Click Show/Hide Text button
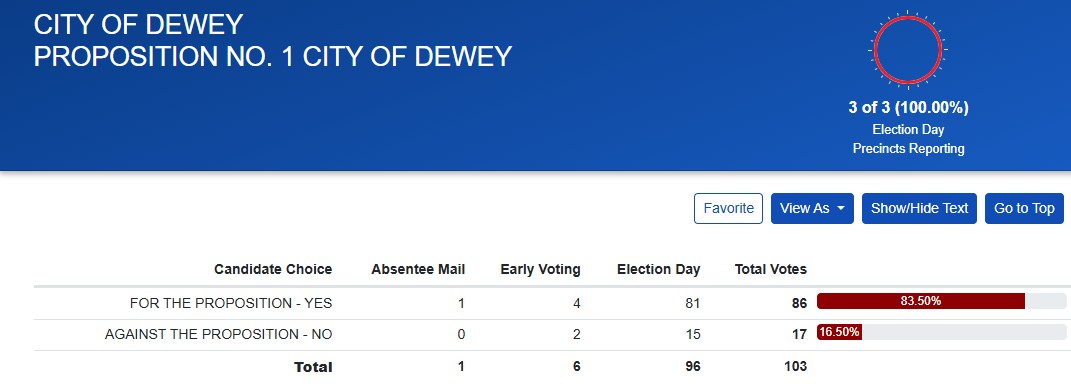Viewport: 1071px width, 384px height. (919, 208)
